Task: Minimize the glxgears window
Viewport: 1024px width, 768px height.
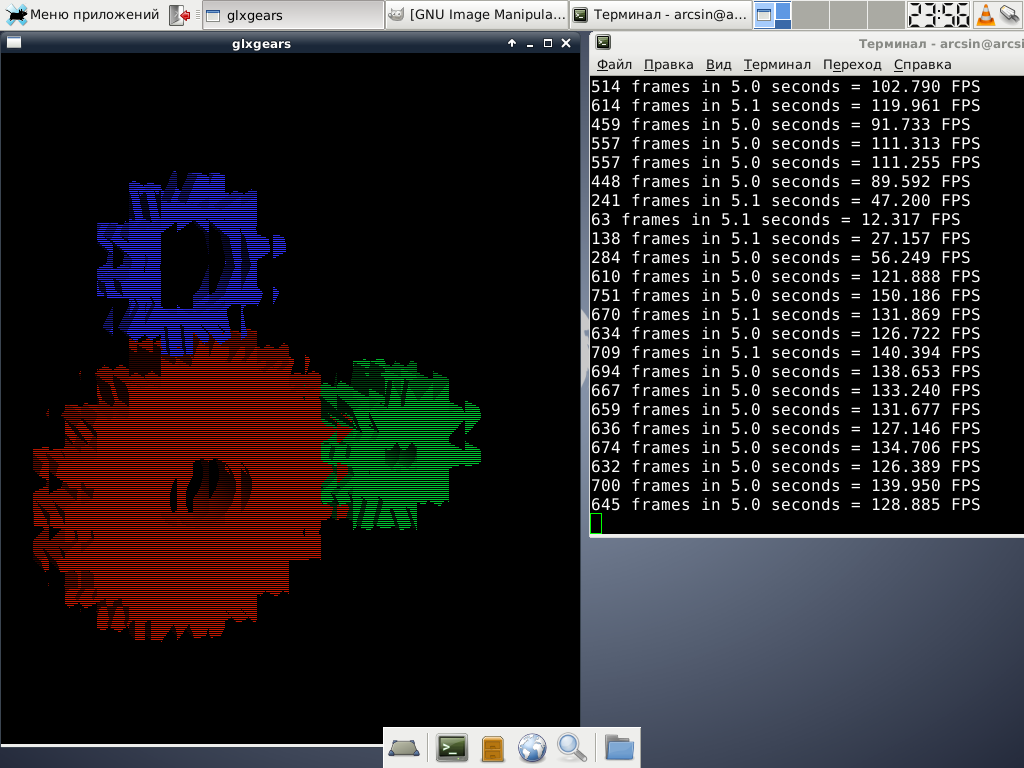Action: pyautogui.click(x=530, y=43)
